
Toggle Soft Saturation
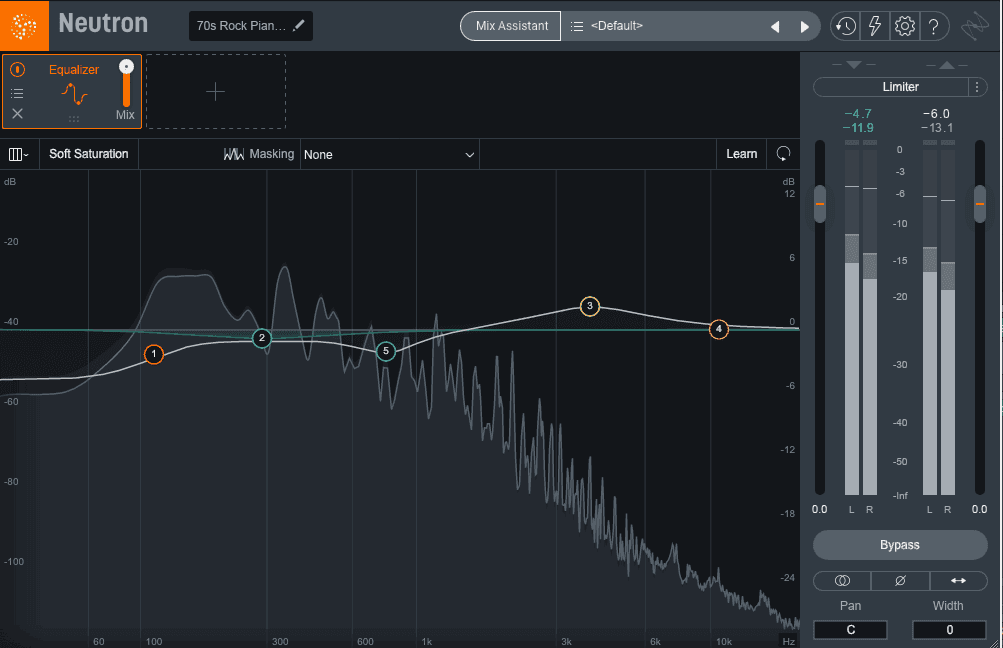tap(88, 154)
